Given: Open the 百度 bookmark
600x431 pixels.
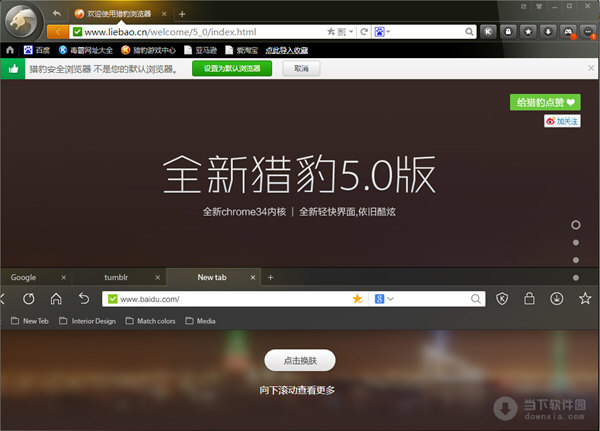Looking at the screenshot, I should pos(37,50).
